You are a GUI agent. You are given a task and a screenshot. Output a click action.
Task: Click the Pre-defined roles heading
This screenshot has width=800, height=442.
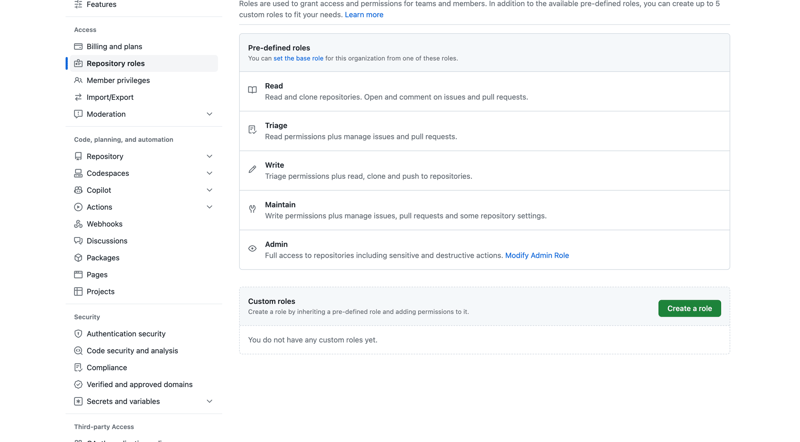point(279,47)
